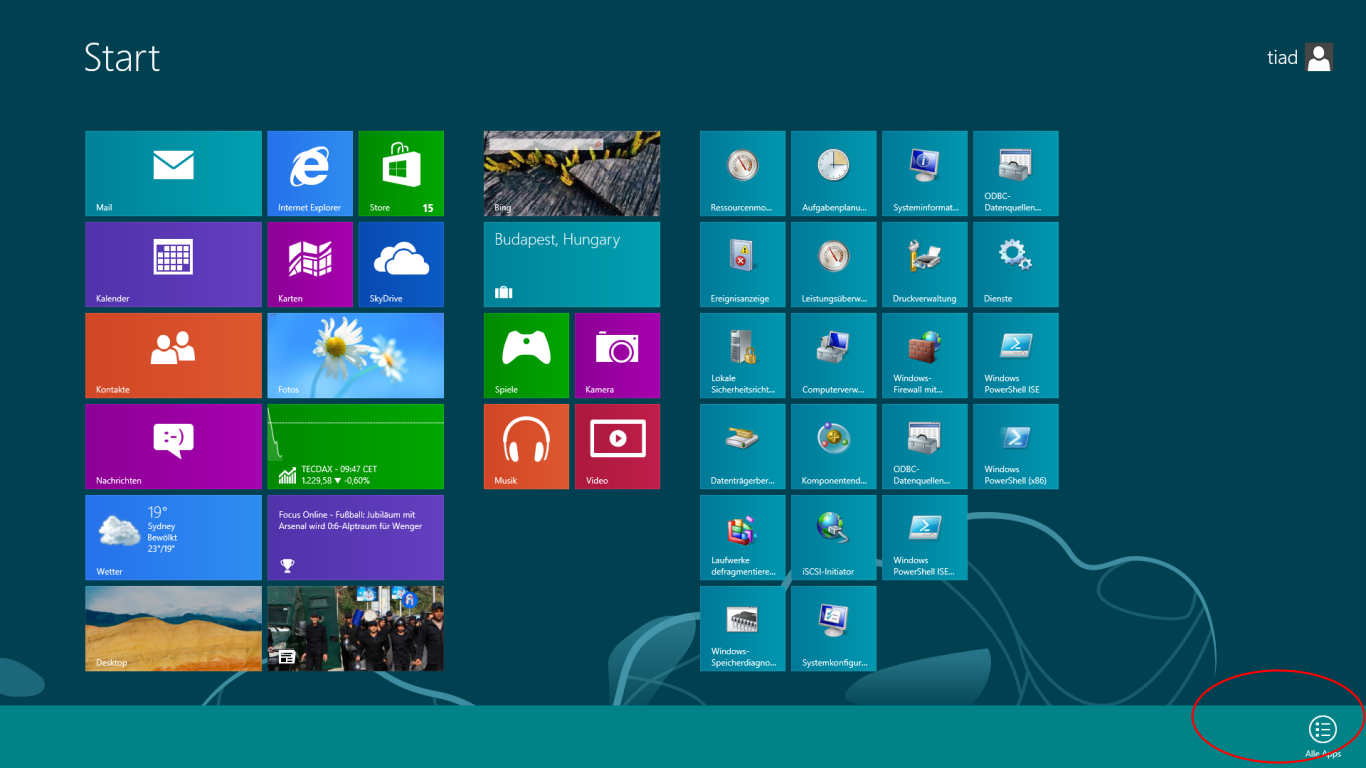The width and height of the screenshot is (1366, 768).
Task: Open the tiad user account menu
Action: pyautogui.click(x=1300, y=58)
